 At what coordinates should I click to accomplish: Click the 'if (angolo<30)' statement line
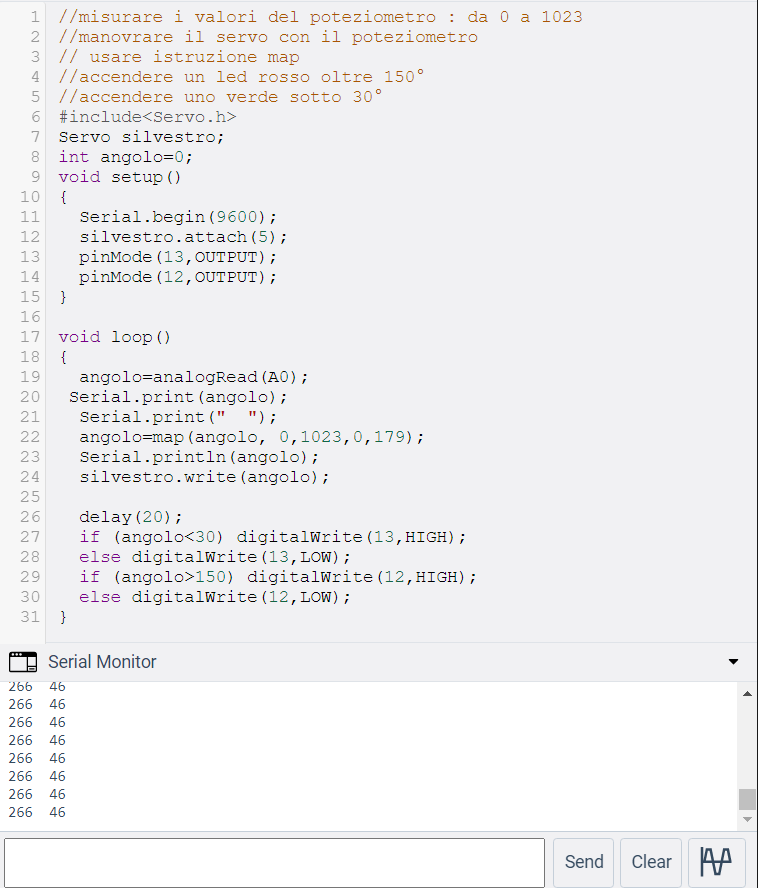coord(272,537)
